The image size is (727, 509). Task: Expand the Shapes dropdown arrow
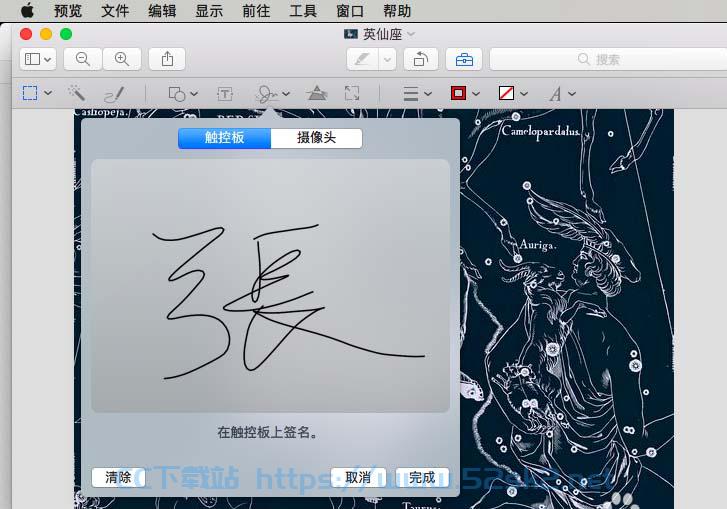[x=194, y=94]
